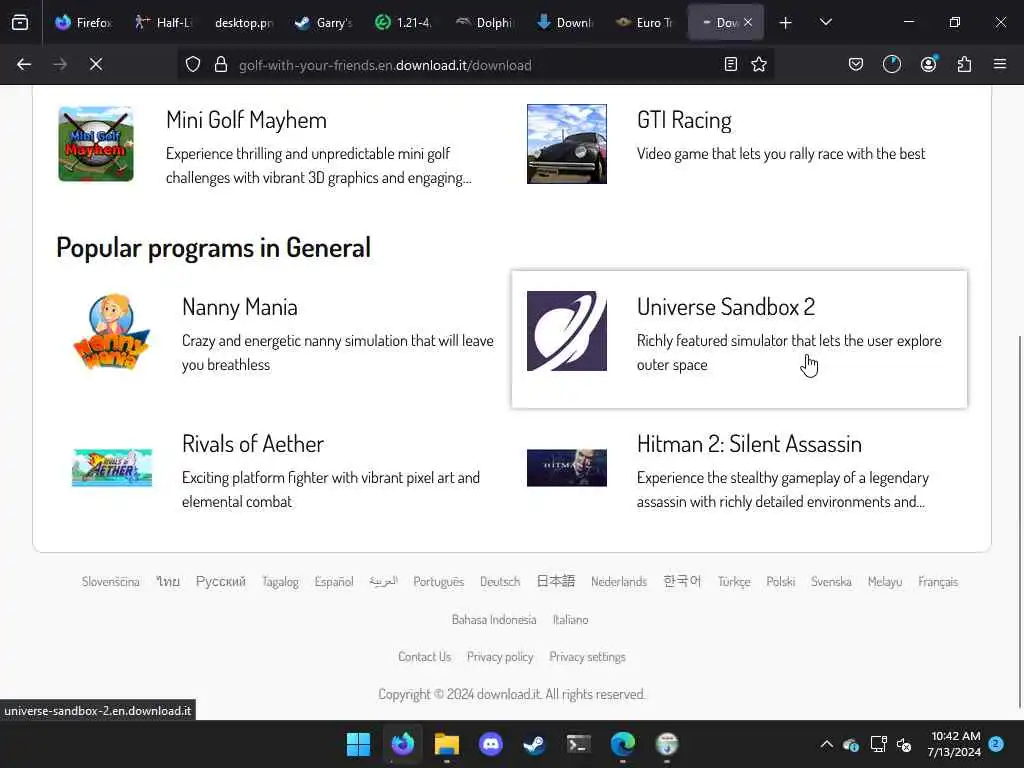This screenshot has height=768, width=1024.
Task: Switch language to Nederlands
Action: coord(618,581)
